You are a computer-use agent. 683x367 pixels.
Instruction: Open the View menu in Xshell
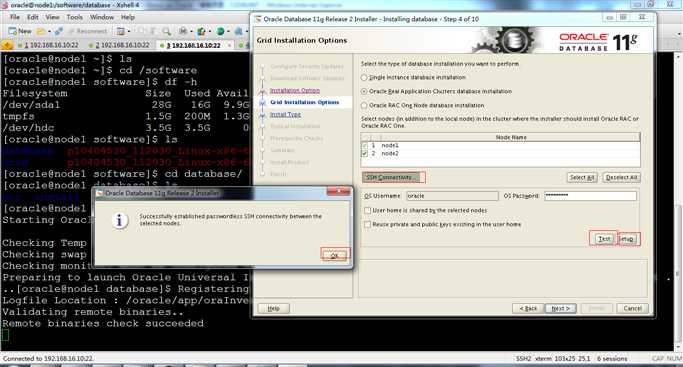52,17
